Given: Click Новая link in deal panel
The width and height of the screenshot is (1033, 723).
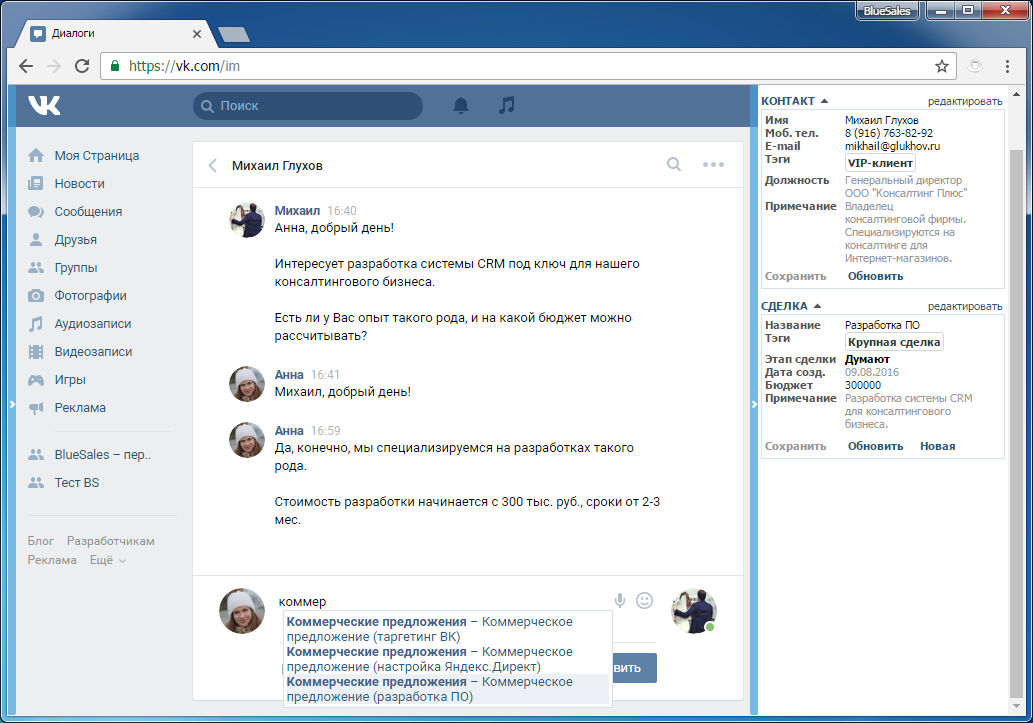Looking at the screenshot, I should [937, 446].
